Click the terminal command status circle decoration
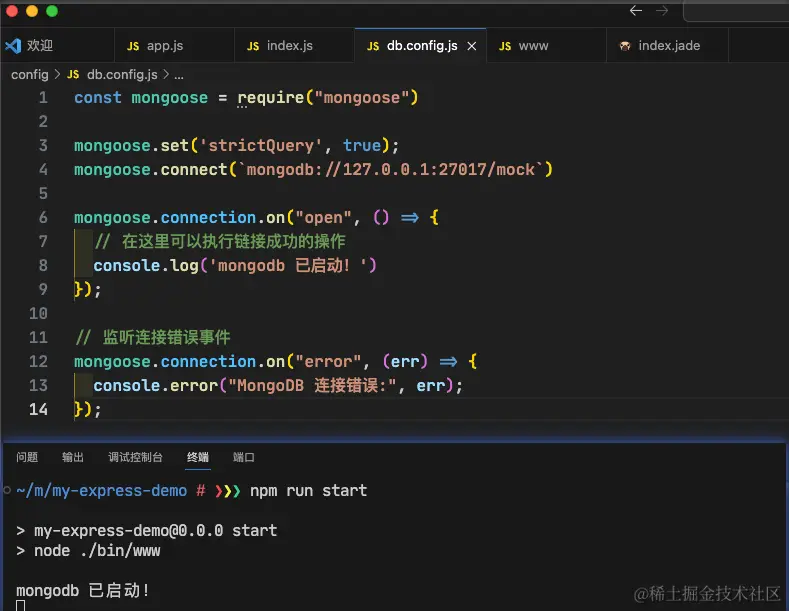 pyautogui.click(x=7, y=490)
